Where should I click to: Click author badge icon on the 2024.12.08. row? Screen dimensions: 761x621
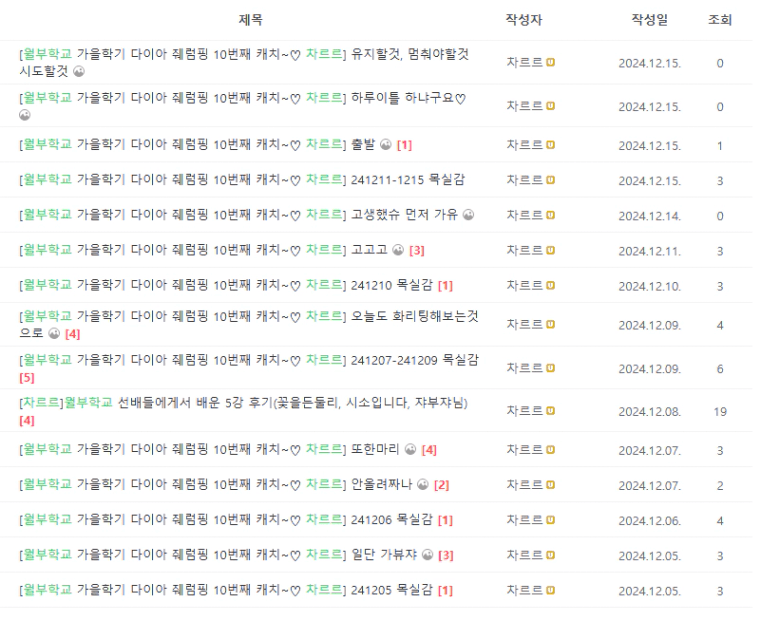pos(550,411)
